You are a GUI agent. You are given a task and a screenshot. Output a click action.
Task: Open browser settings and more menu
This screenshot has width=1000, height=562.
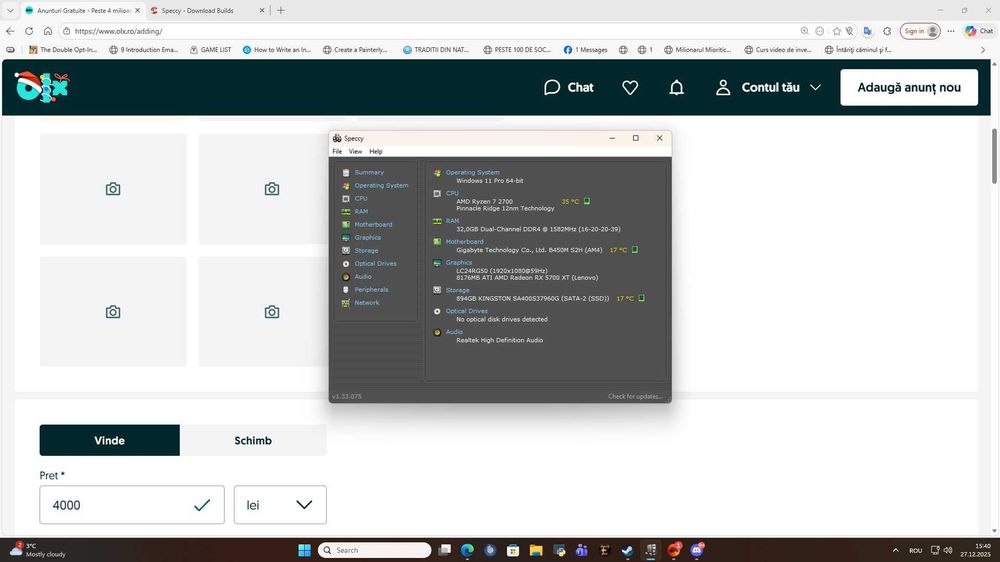[951, 31]
